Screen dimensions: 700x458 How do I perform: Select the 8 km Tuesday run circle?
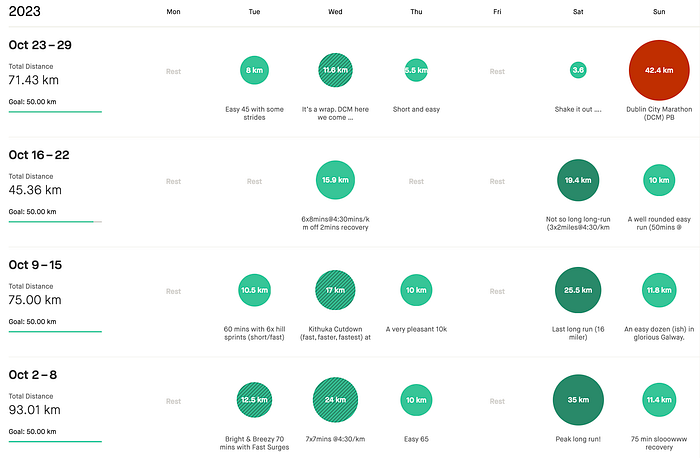tap(254, 70)
